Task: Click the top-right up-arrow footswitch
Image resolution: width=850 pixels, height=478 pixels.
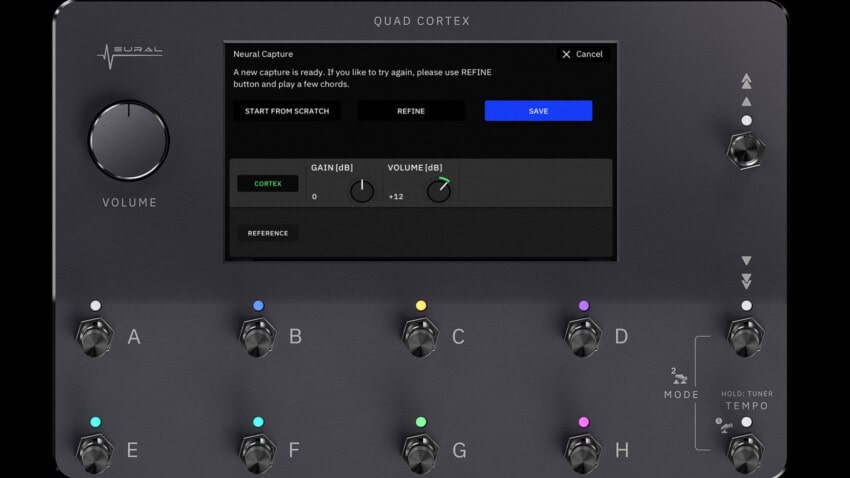Action: pyautogui.click(x=746, y=150)
